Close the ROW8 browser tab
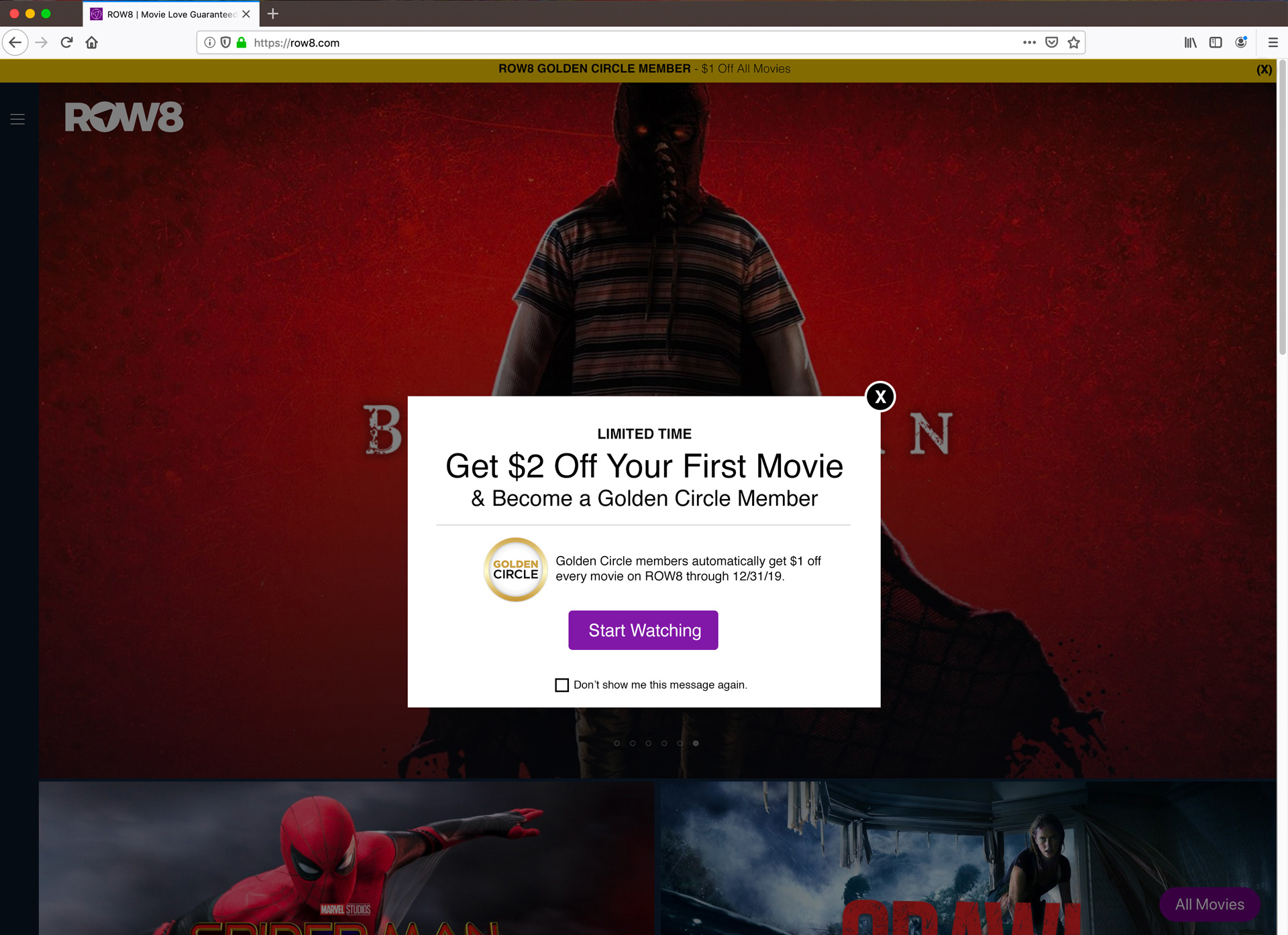Screen dimensions: 1288x935 tap(246, 14)
